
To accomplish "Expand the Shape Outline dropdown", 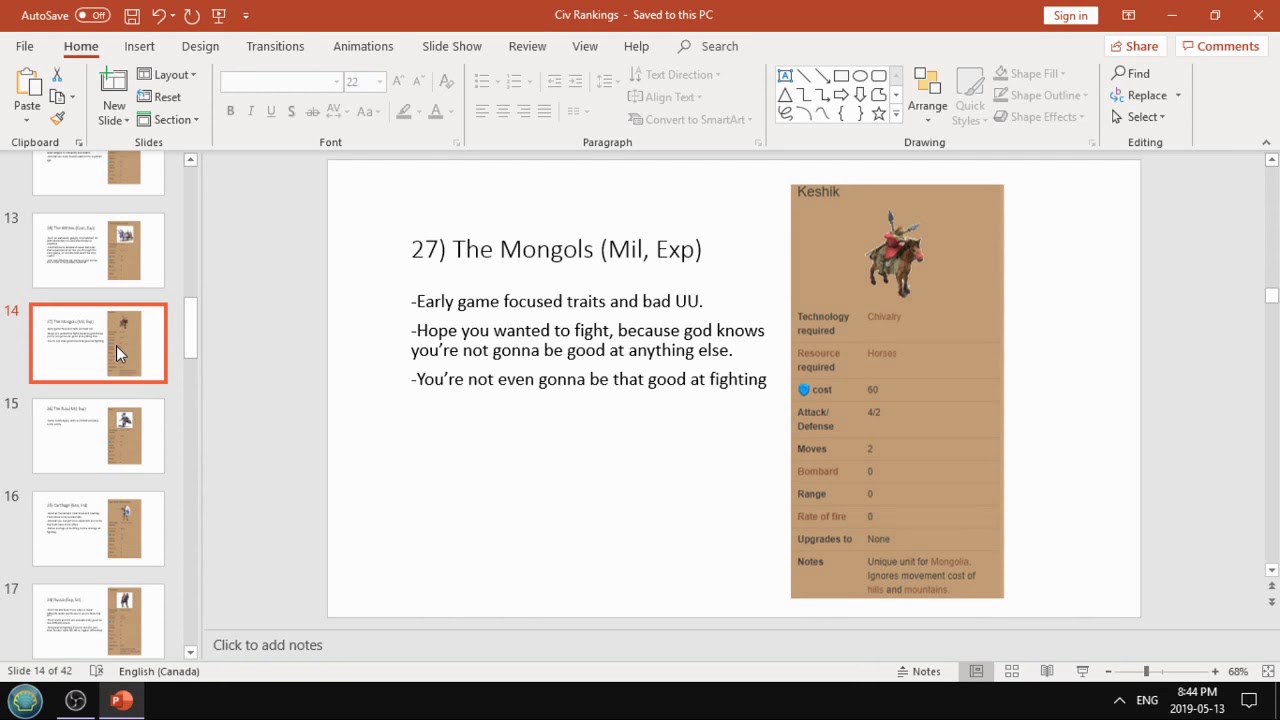I will (1041, 95).
